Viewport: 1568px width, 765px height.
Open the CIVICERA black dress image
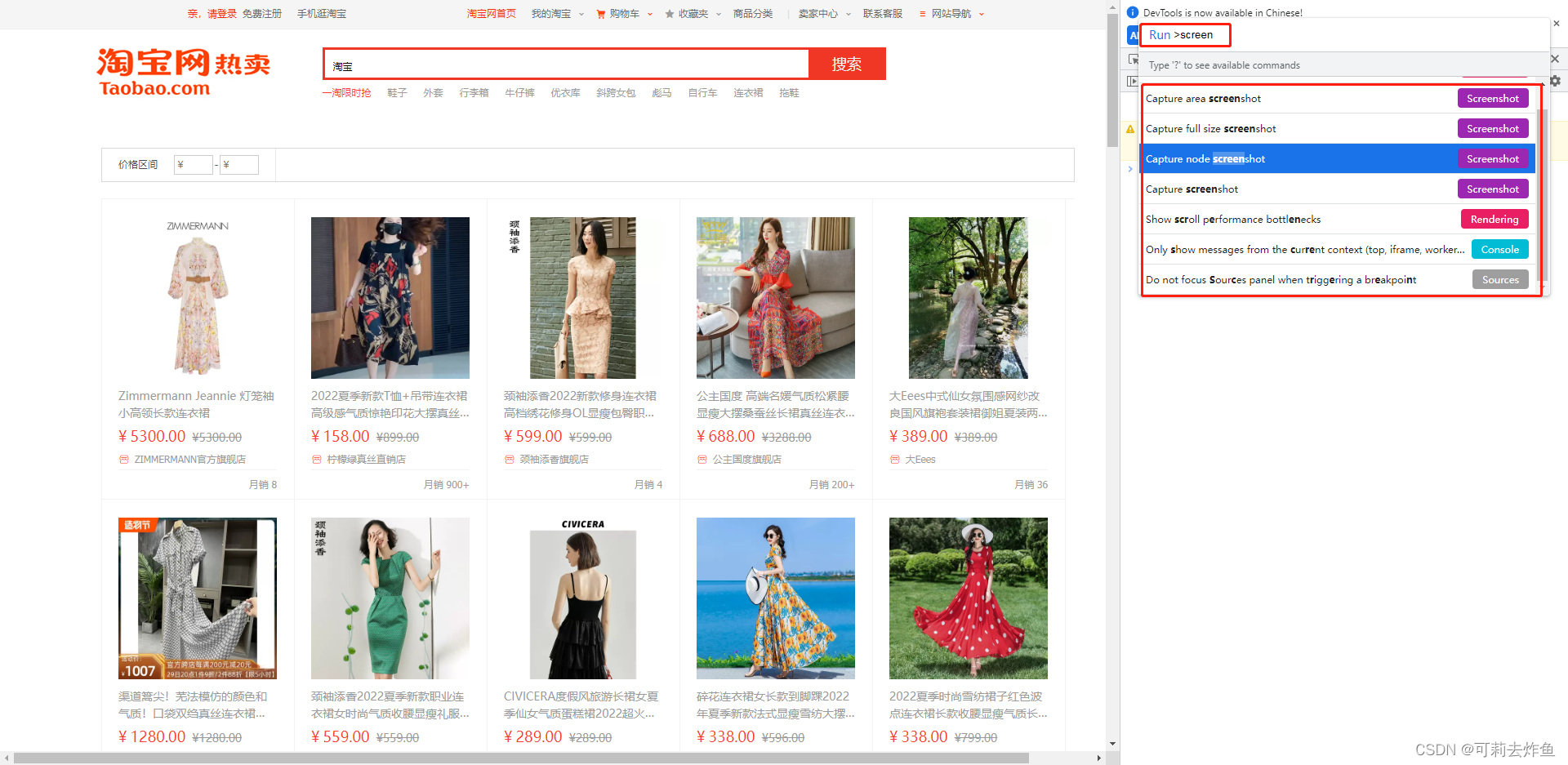[x=583, y=598]
